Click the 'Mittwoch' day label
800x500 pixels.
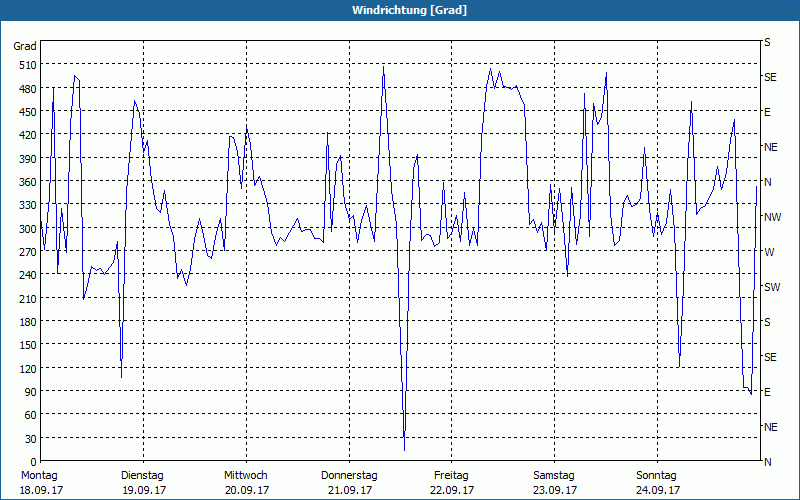tap(245, 476)
